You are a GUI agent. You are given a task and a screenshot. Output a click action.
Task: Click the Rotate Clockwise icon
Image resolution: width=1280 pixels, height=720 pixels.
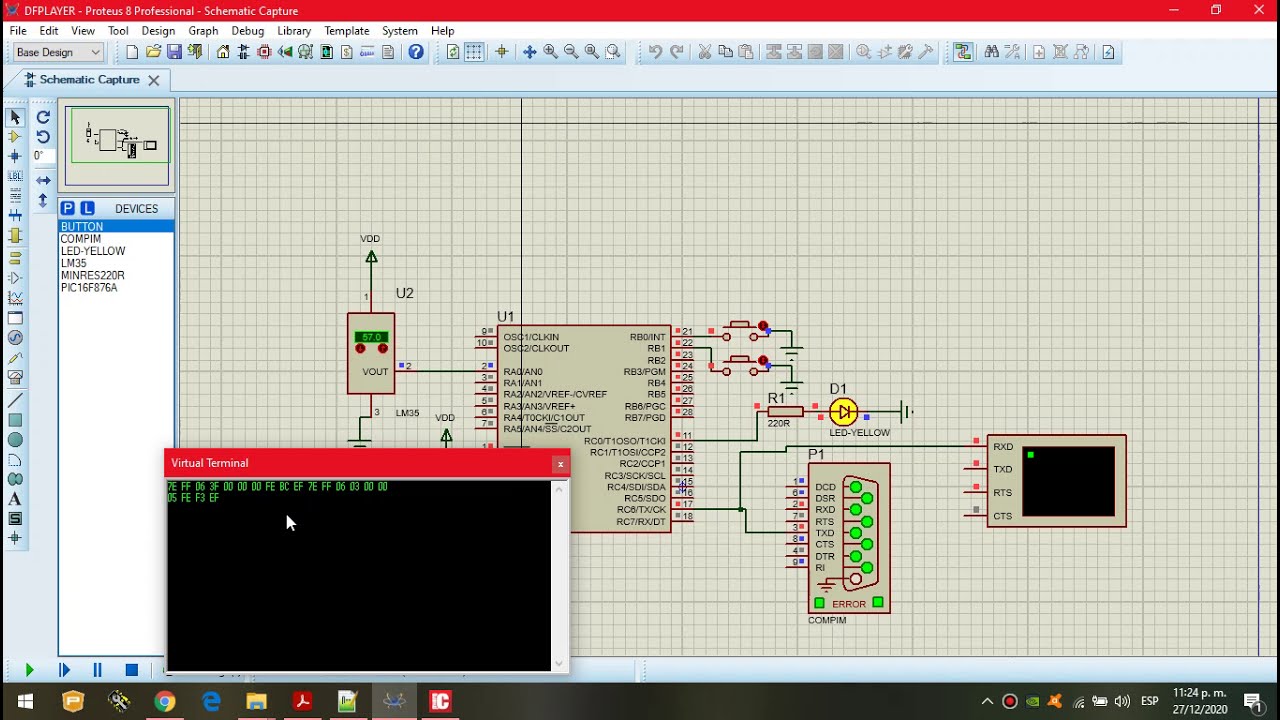point(43,117)
